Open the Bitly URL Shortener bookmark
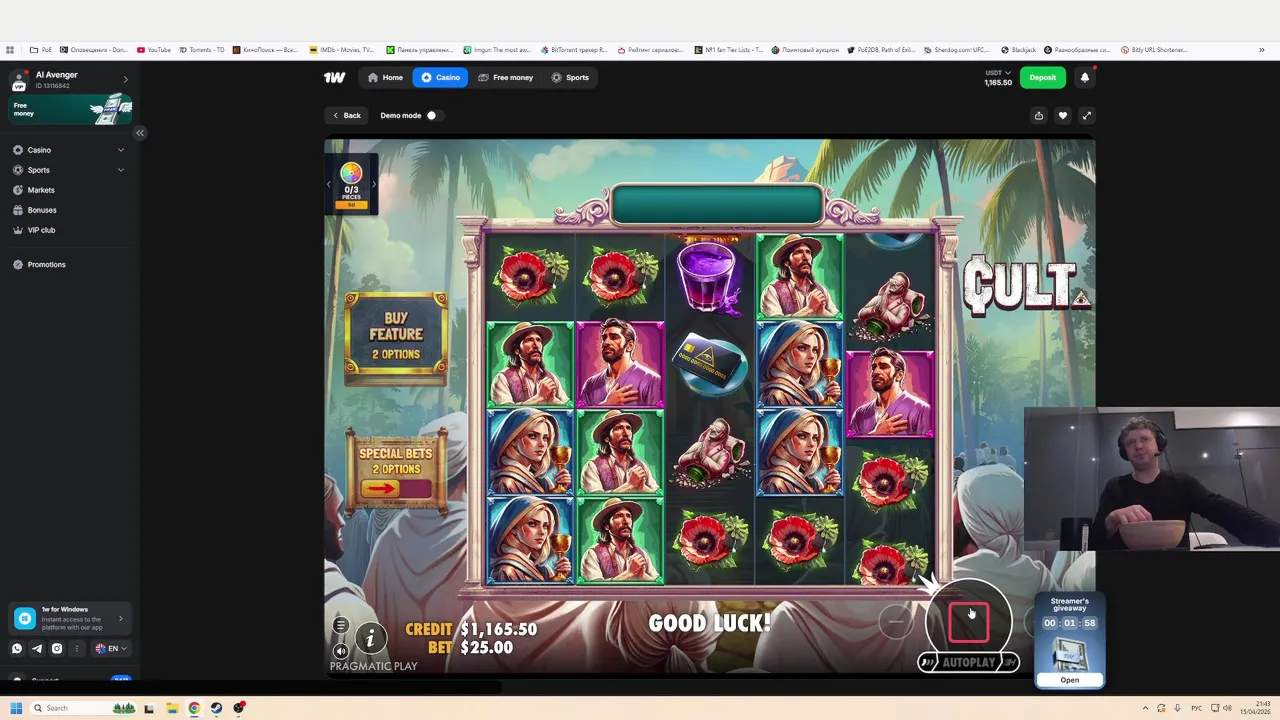The image size is (1280, 720). (x=1154, y=49)
